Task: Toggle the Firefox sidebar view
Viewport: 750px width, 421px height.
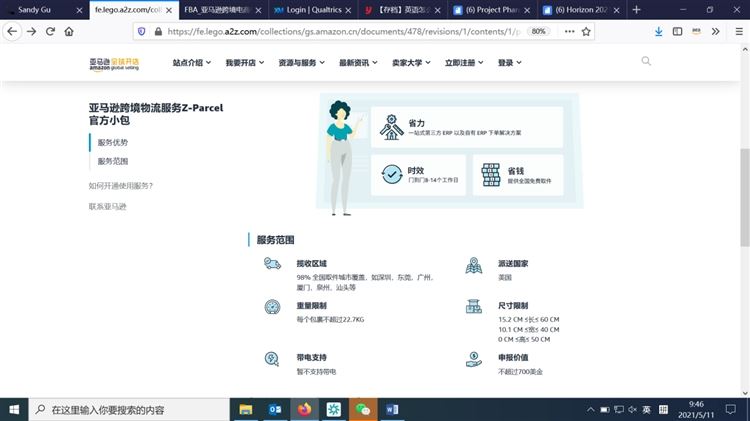Action: [677, 32]
